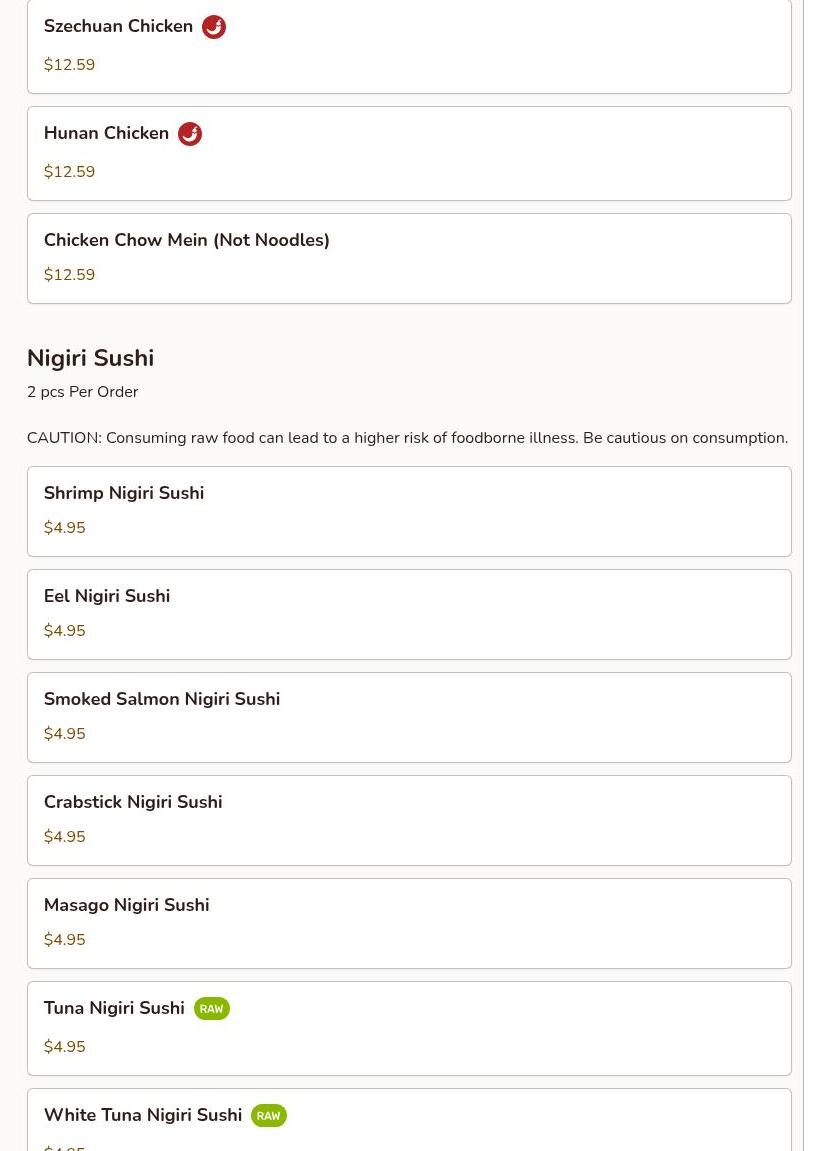The image size is (824, 1151).
Task: Click the Nigiri Sushi section heading
Action: [x=90, y=358]
